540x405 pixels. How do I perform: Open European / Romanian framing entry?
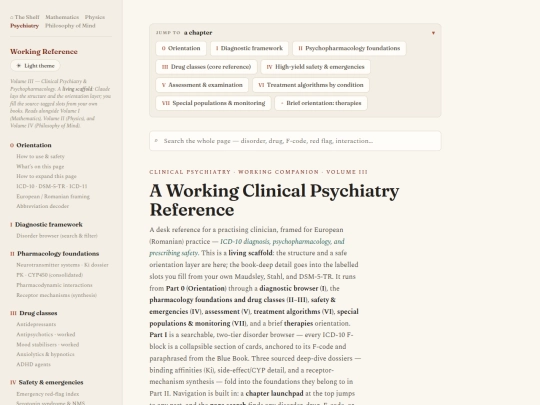(53, 196)
